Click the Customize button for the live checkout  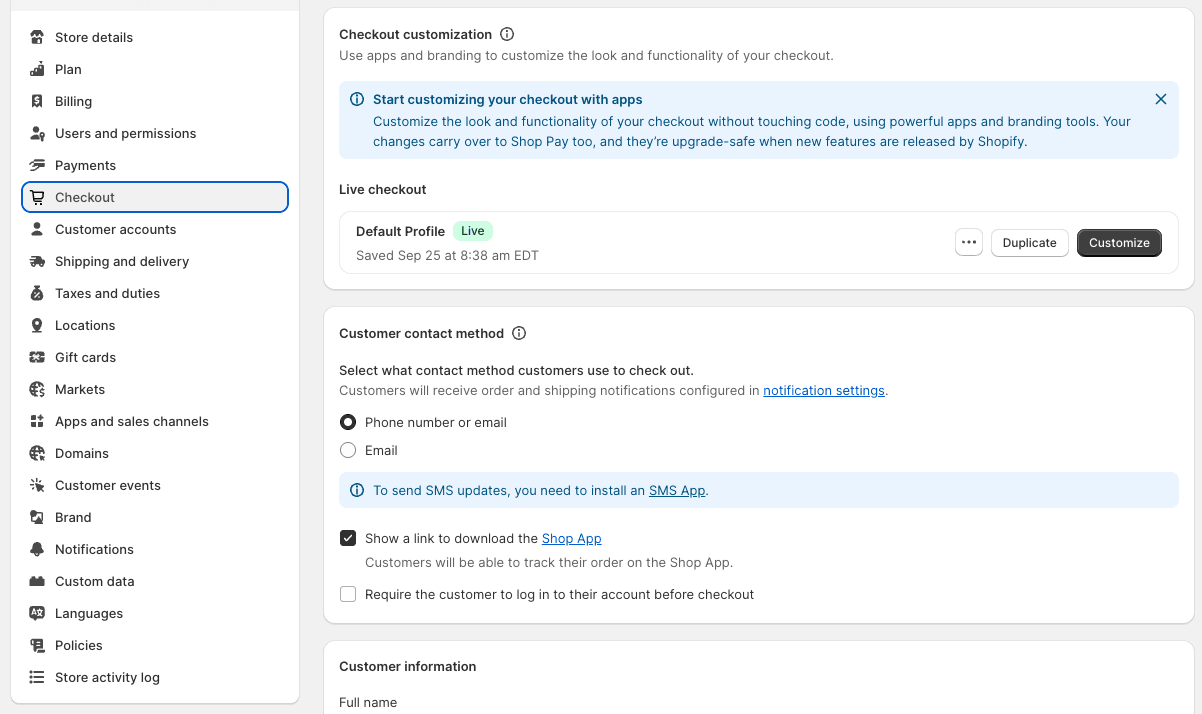click(x=1118, y=242)
